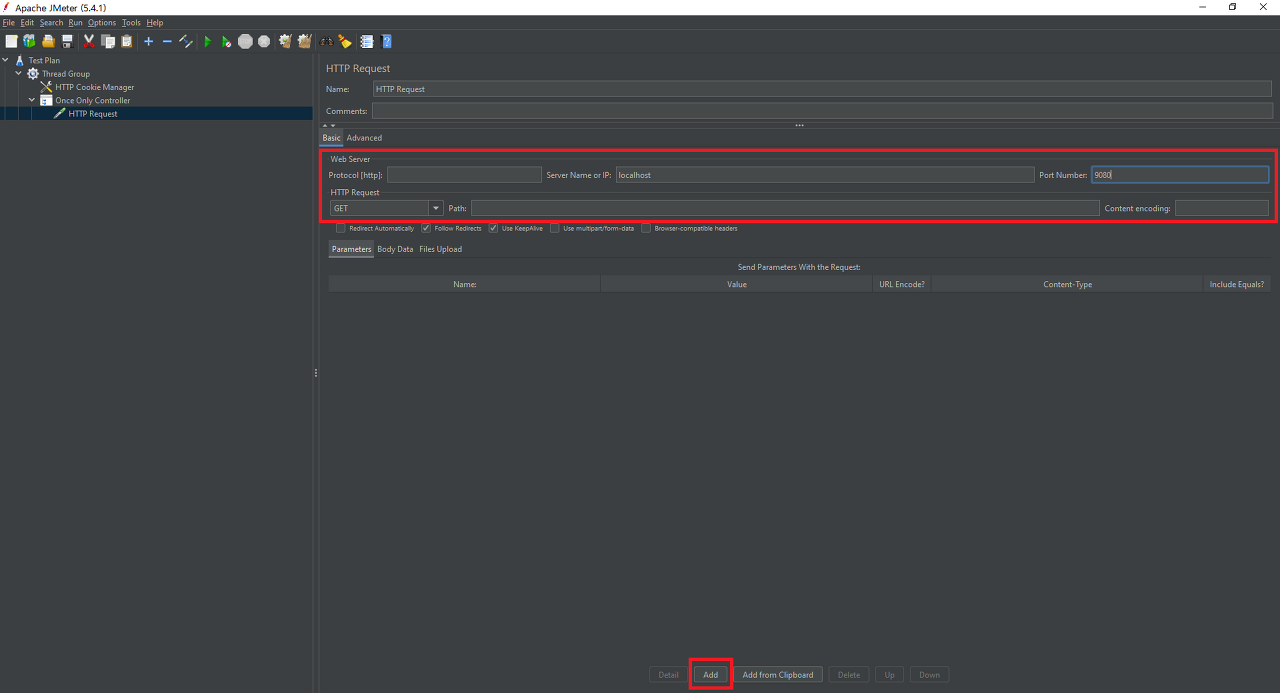The height and width of the screenshot is (693, 1280).
Task: Click the Detail button
Action: [x=669, y=675]
